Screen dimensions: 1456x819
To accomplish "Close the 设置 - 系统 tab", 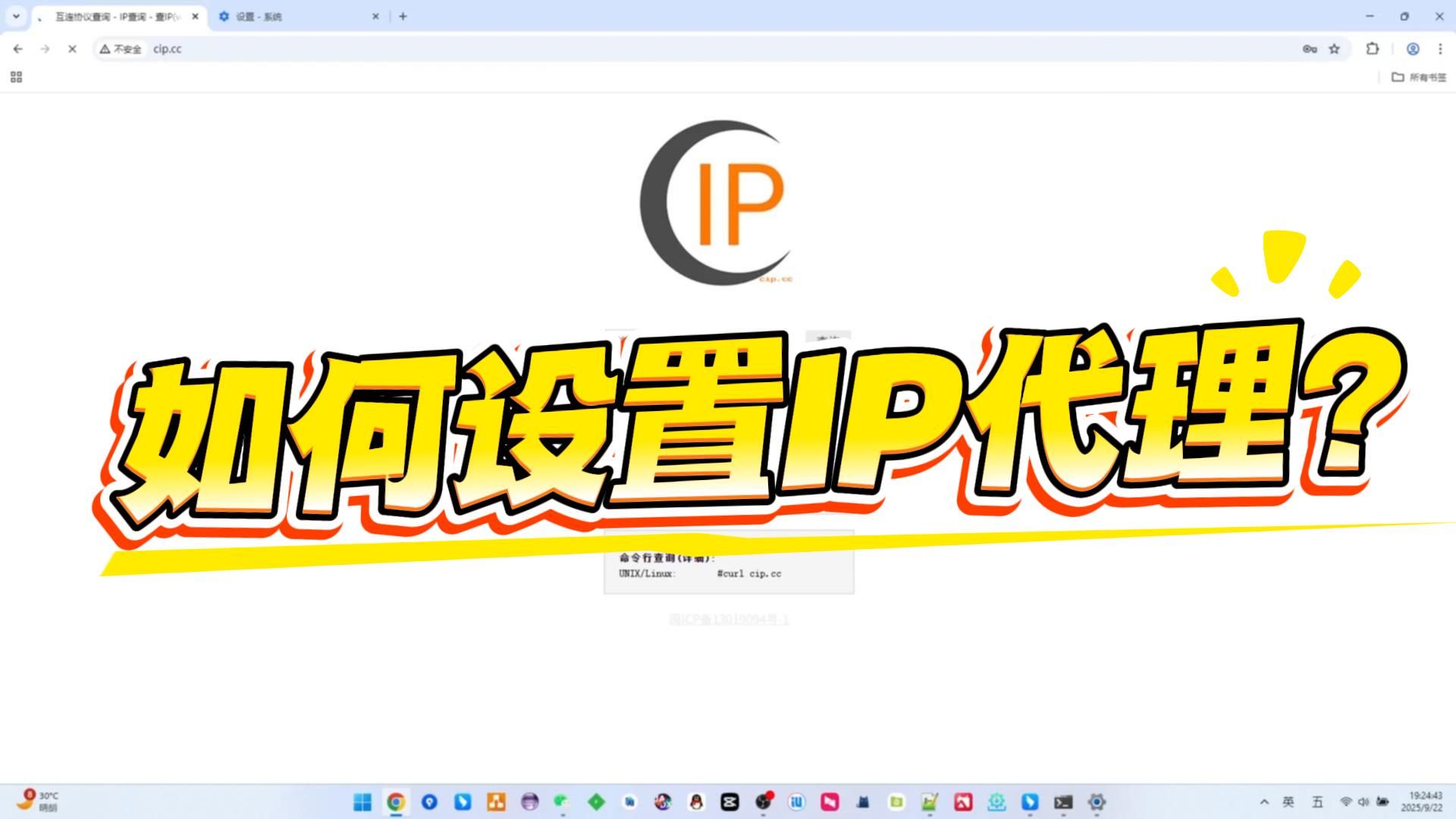I will tap(375, 16).
